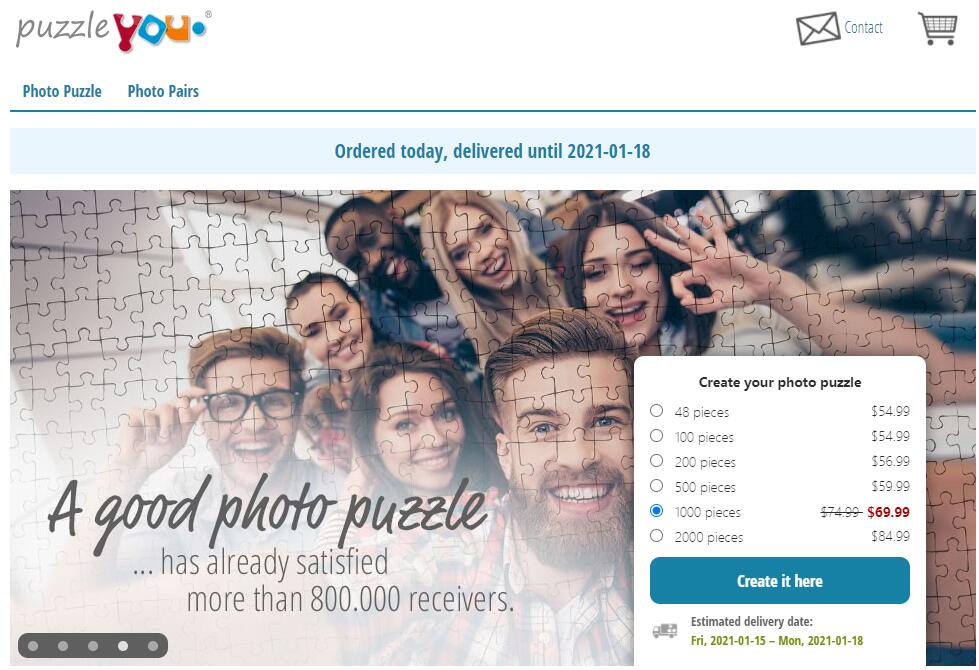Click the Create it here button

pyautogui.click(x=779, y=581)
